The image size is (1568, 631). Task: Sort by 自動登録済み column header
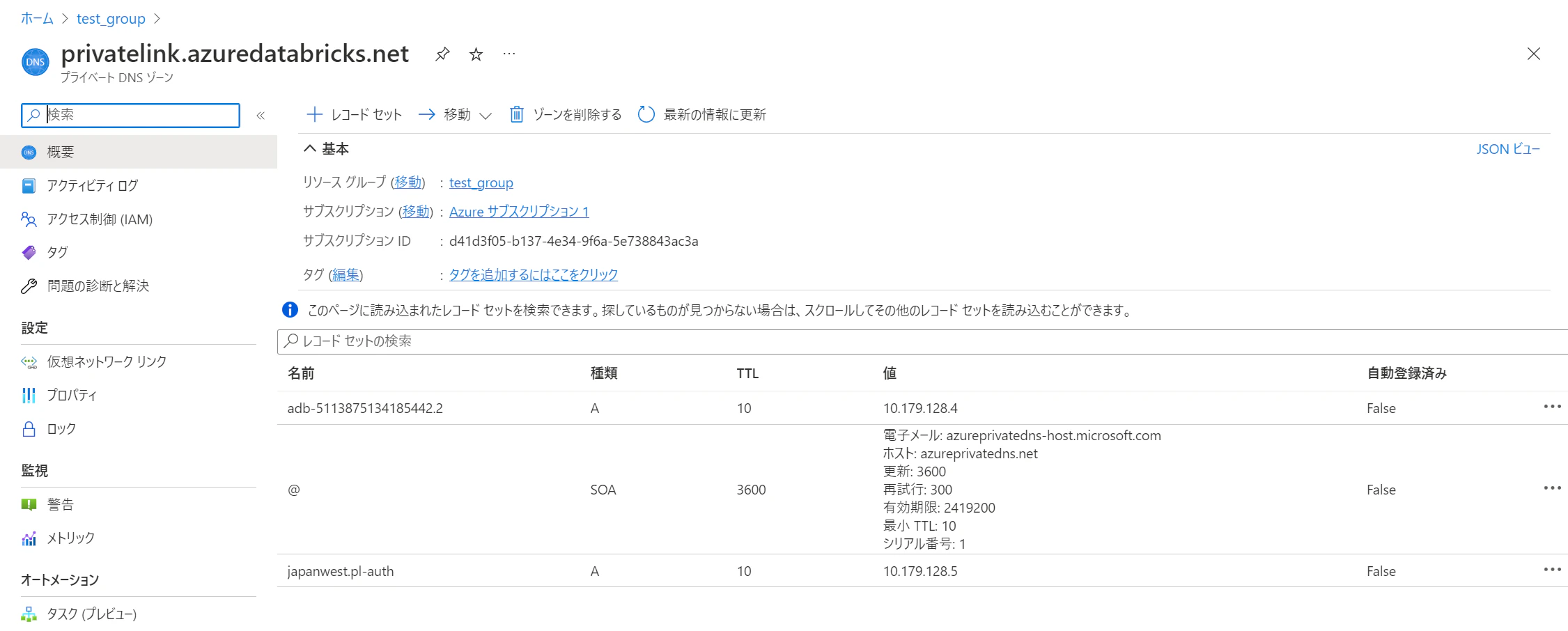pos(1407,373)
